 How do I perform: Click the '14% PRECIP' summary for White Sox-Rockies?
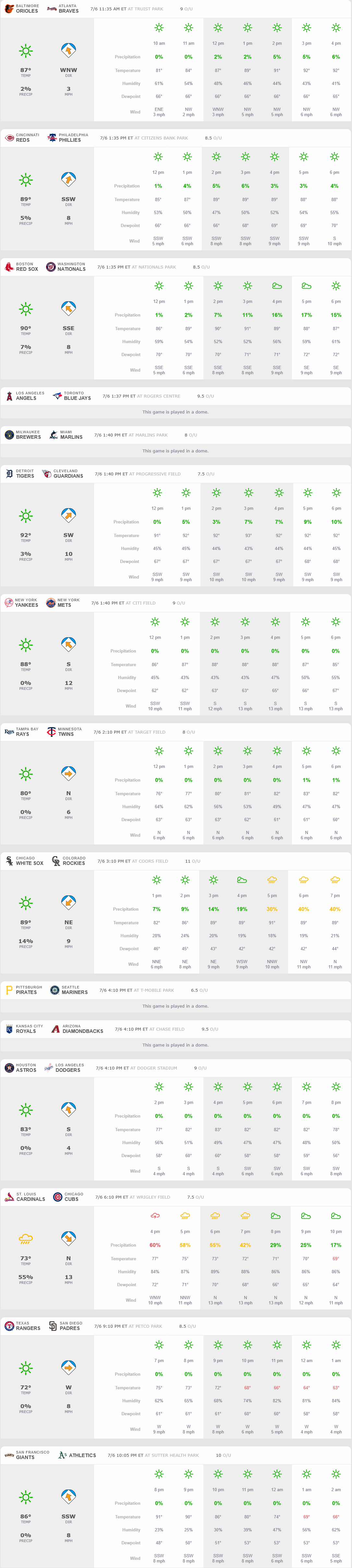coord(26,943)
